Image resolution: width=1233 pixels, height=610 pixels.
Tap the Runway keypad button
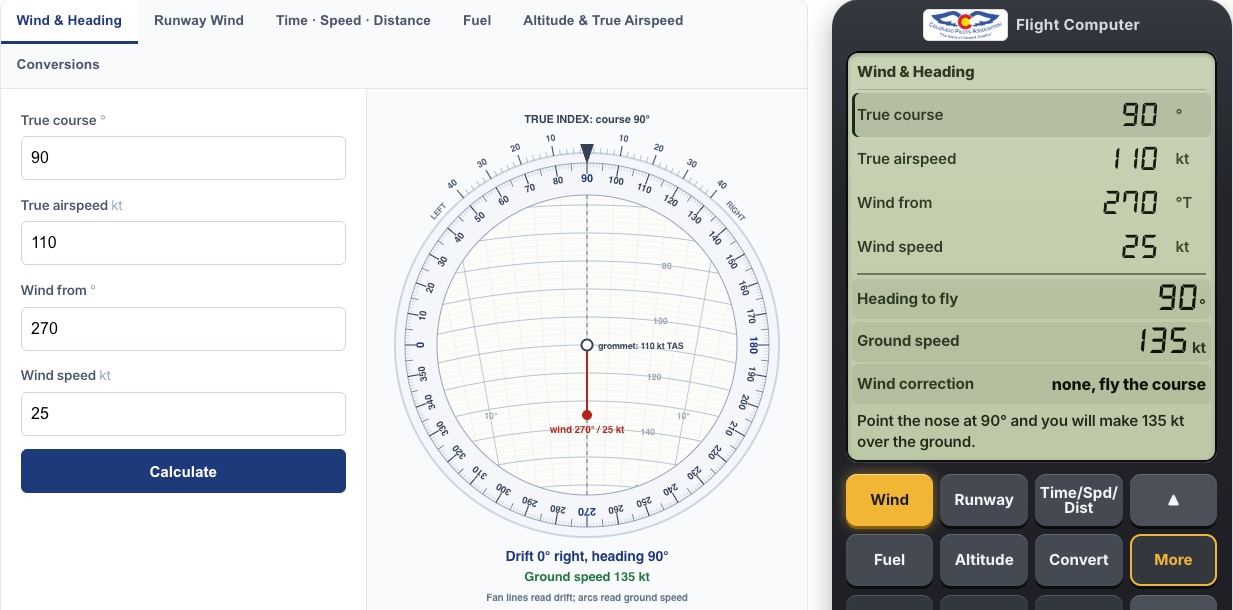click(984, 500)
